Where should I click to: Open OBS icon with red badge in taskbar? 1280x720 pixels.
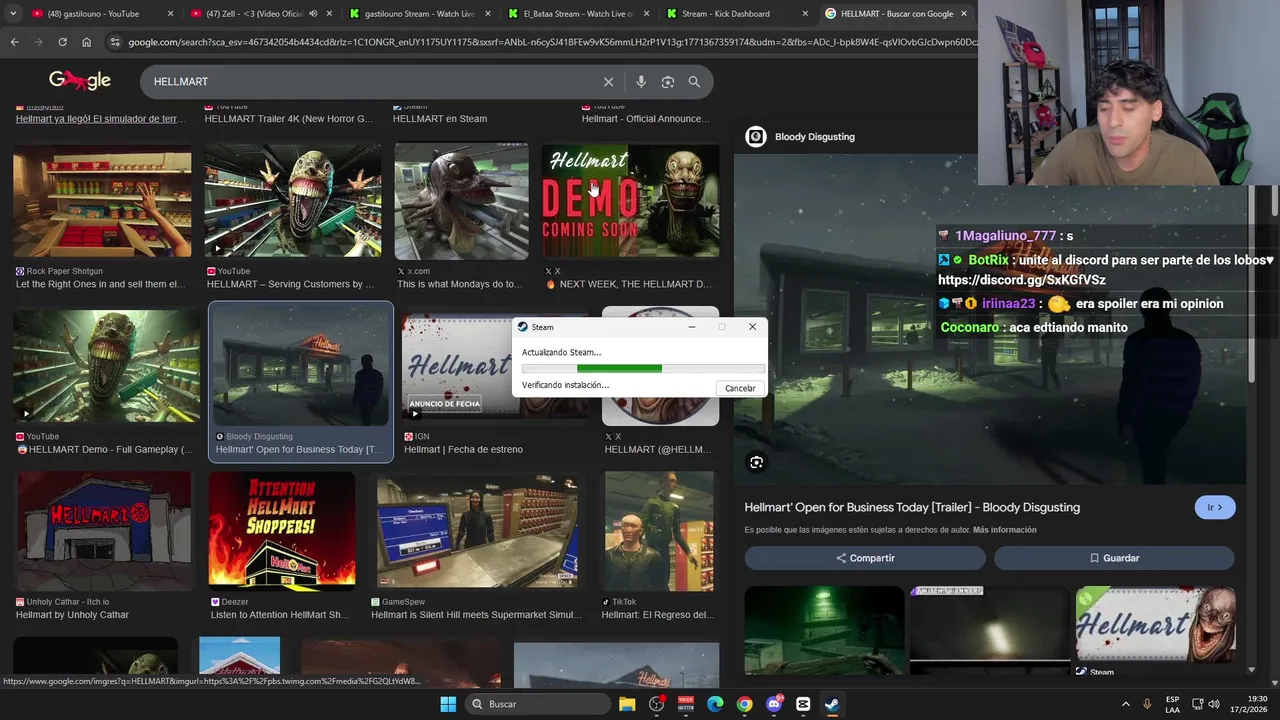tap(657, 704)
